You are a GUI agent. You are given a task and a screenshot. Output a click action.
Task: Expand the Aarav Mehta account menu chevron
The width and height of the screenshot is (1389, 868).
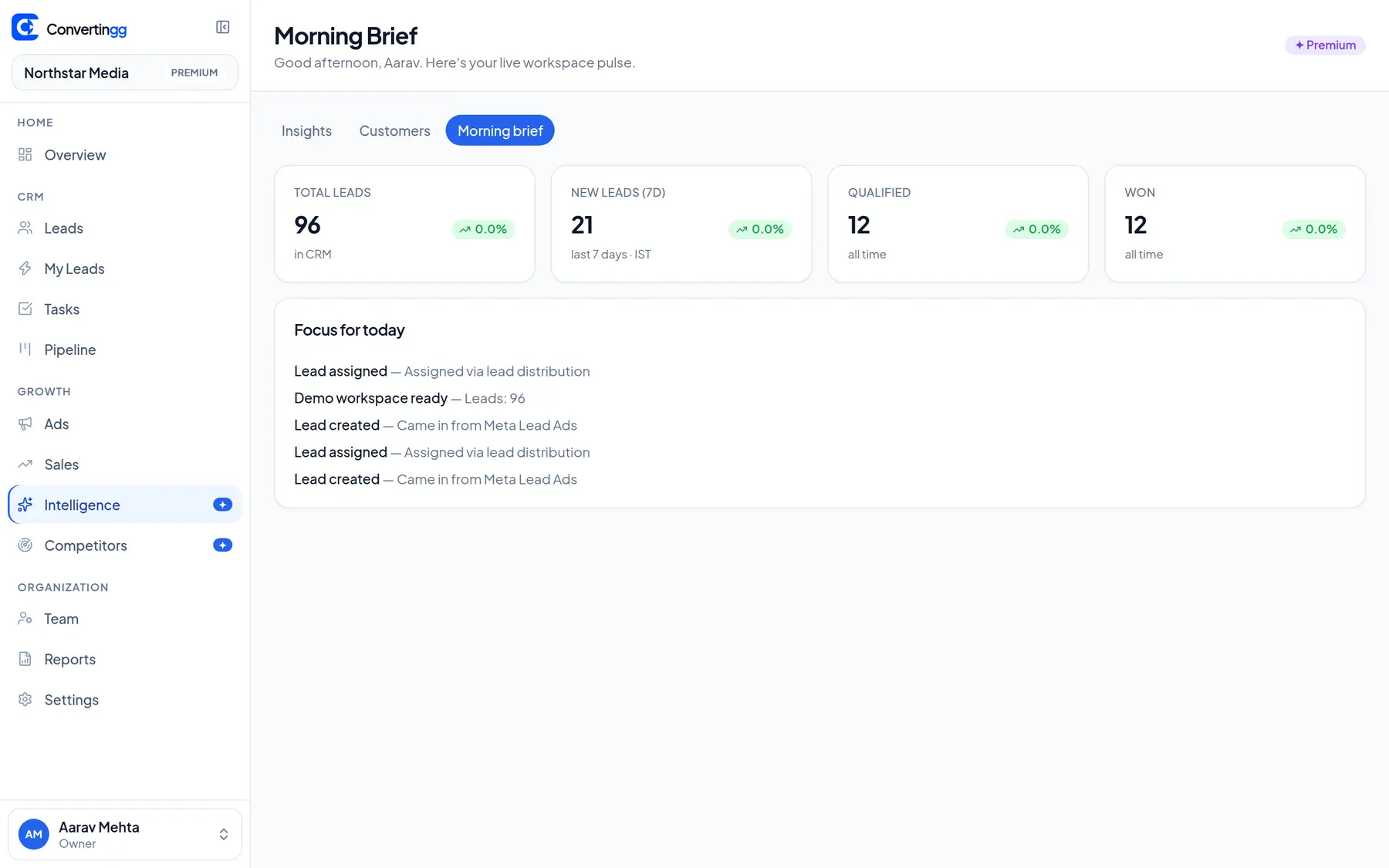(224, 834)
